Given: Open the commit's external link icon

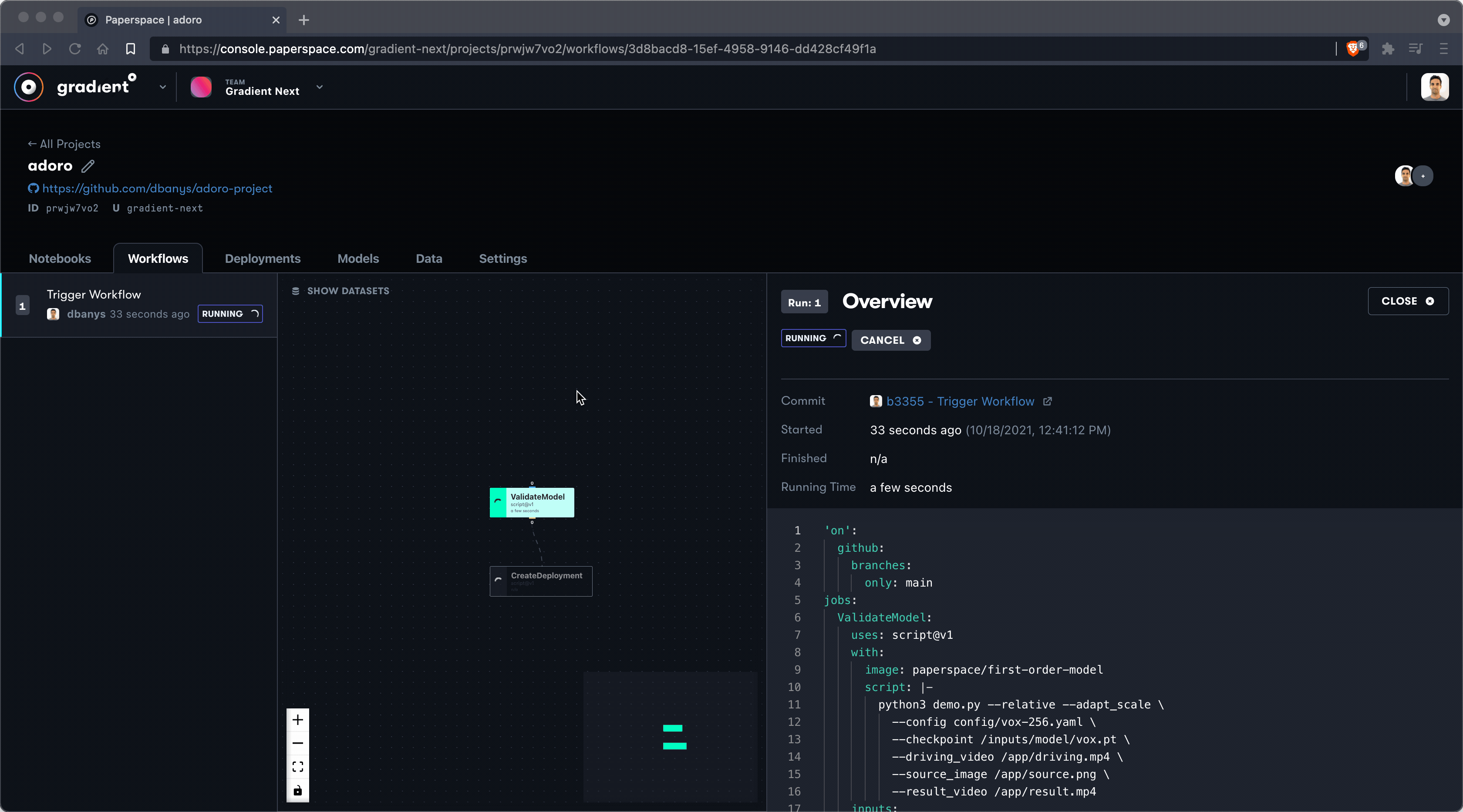Looking at the screenshot, I should (1047, 402).
